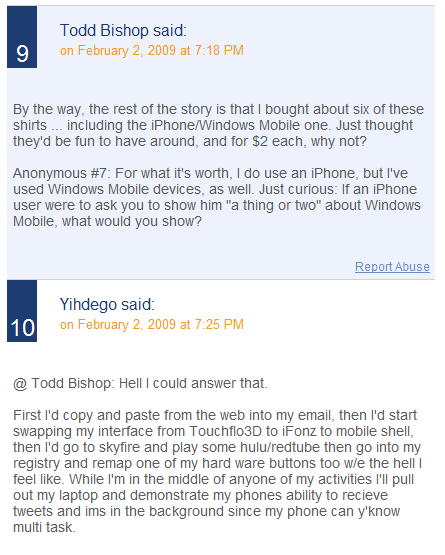Click the first paragraph about six shirts
The width and height of the screenshot is (445, 555).
click(x=218, y=125)
